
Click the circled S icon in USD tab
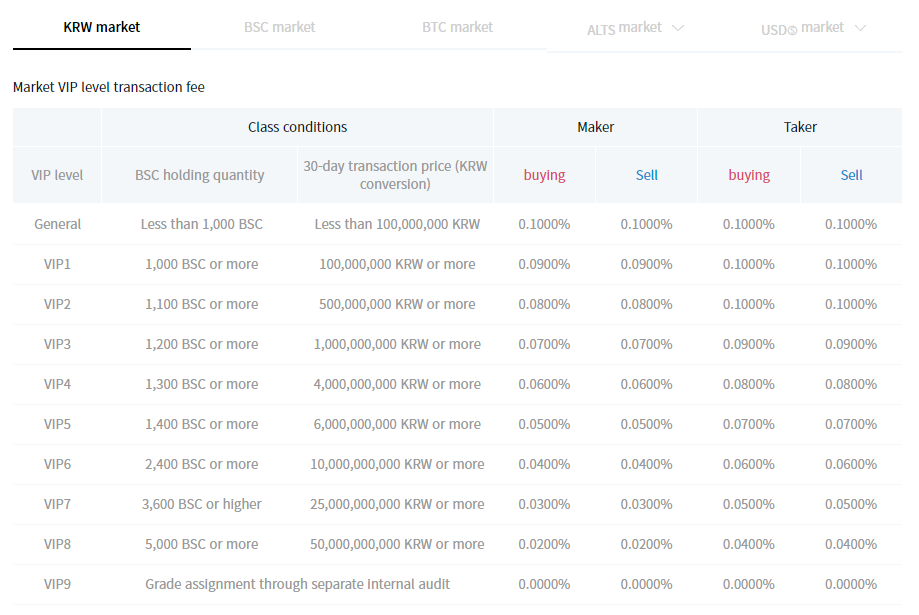(792, 30)
